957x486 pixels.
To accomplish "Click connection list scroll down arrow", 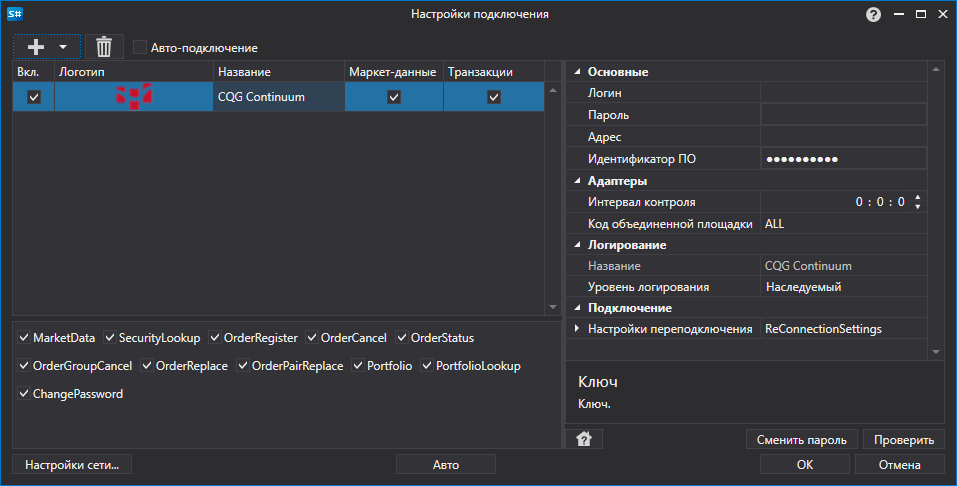I will point(553,307).
